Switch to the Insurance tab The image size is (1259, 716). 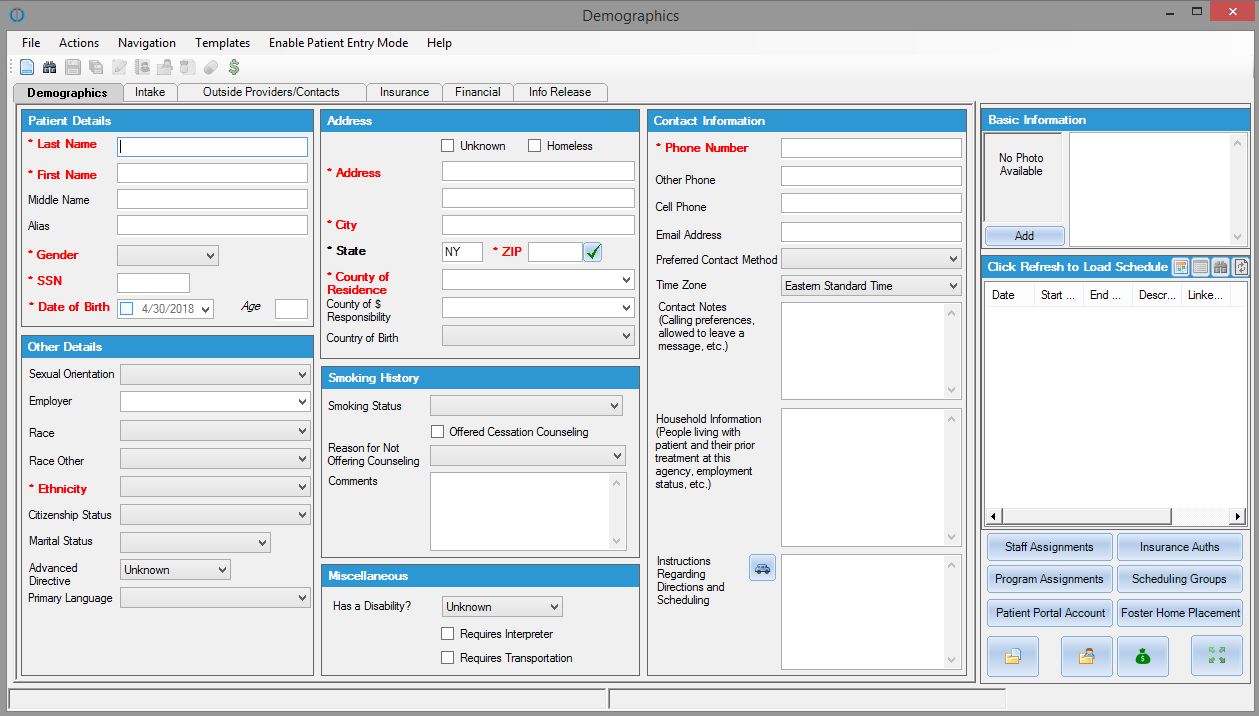404,92
